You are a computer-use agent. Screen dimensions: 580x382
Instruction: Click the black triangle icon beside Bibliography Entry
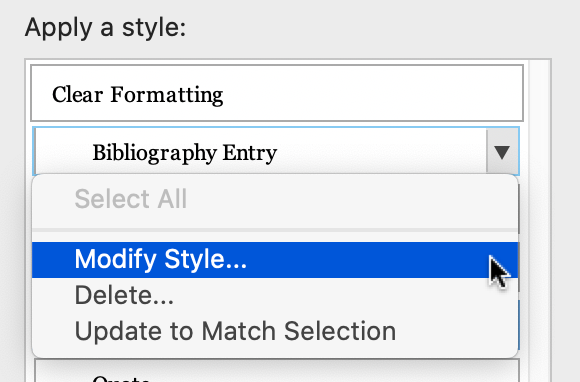click(502, 152)
